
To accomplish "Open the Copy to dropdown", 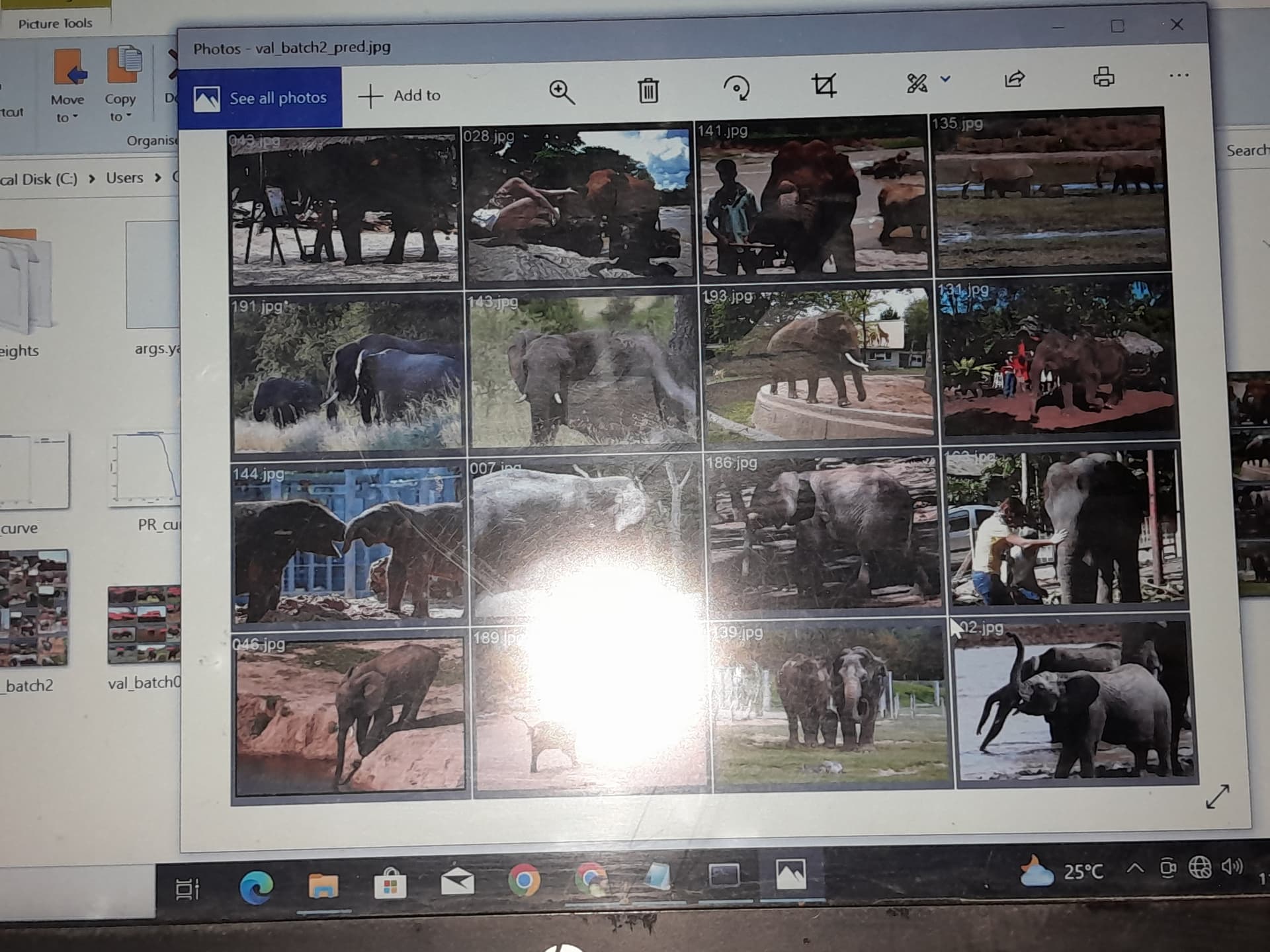I will (120, 107).
